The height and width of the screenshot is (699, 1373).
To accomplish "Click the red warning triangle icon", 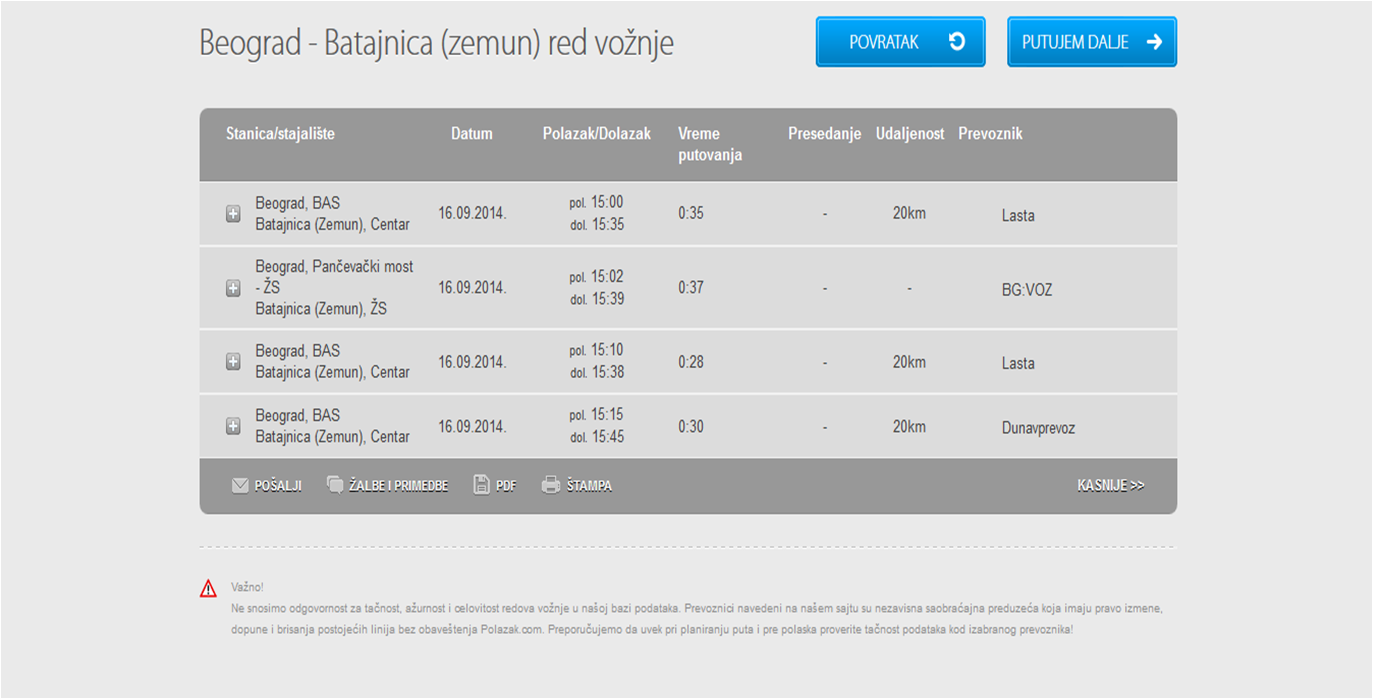I will [208, 588].
